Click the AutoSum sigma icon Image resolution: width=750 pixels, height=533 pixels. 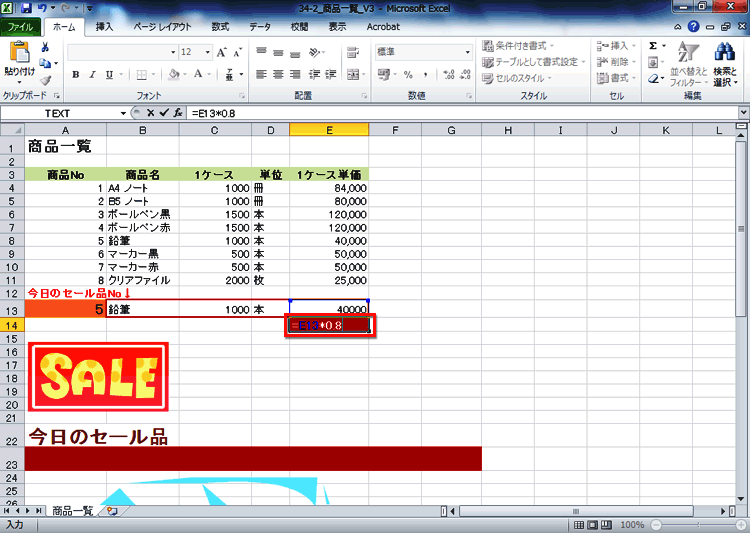coord(653,46)
